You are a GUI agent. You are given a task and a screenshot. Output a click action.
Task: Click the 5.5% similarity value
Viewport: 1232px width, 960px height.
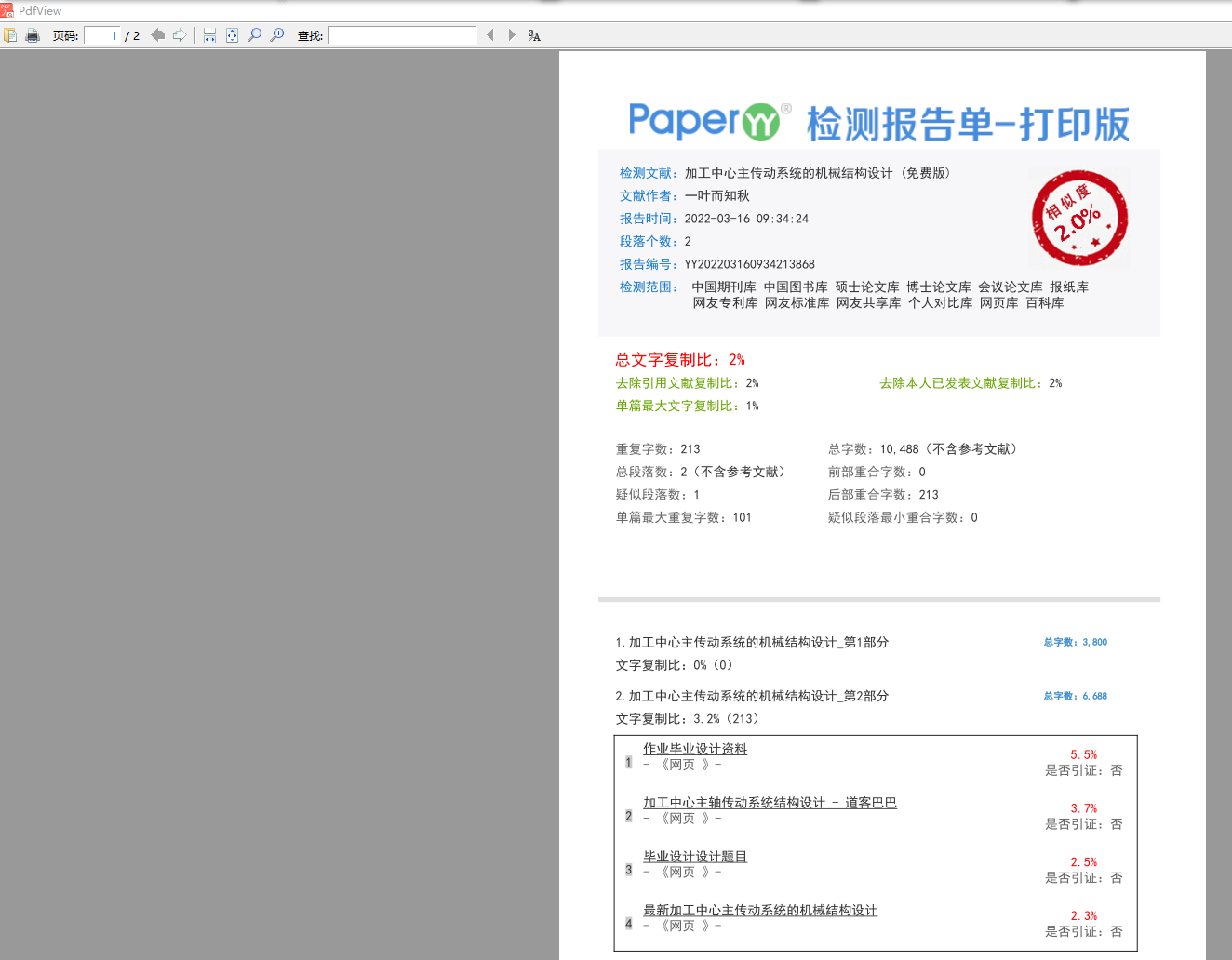point(1083,754)
